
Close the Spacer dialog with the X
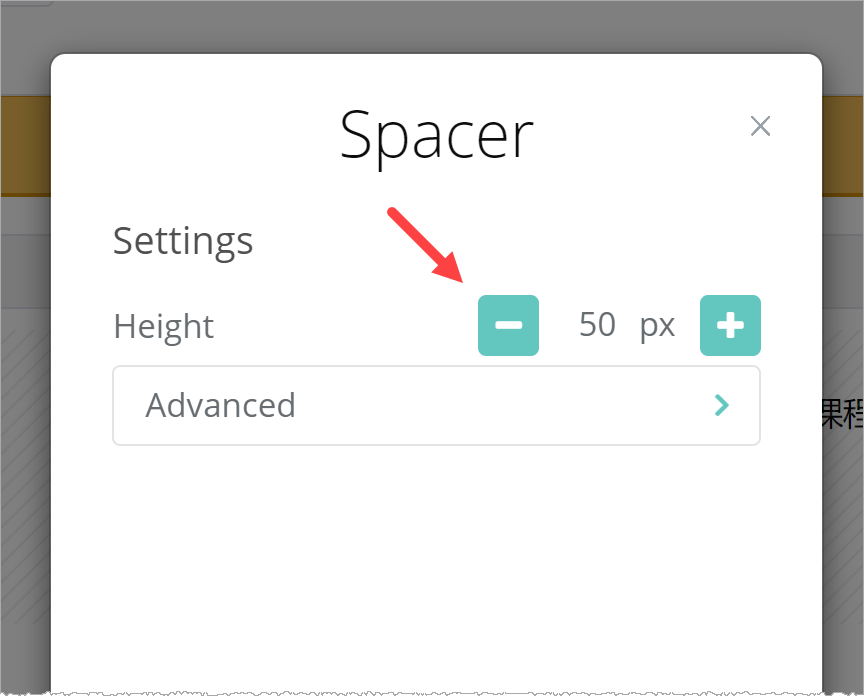pos(760,126)
